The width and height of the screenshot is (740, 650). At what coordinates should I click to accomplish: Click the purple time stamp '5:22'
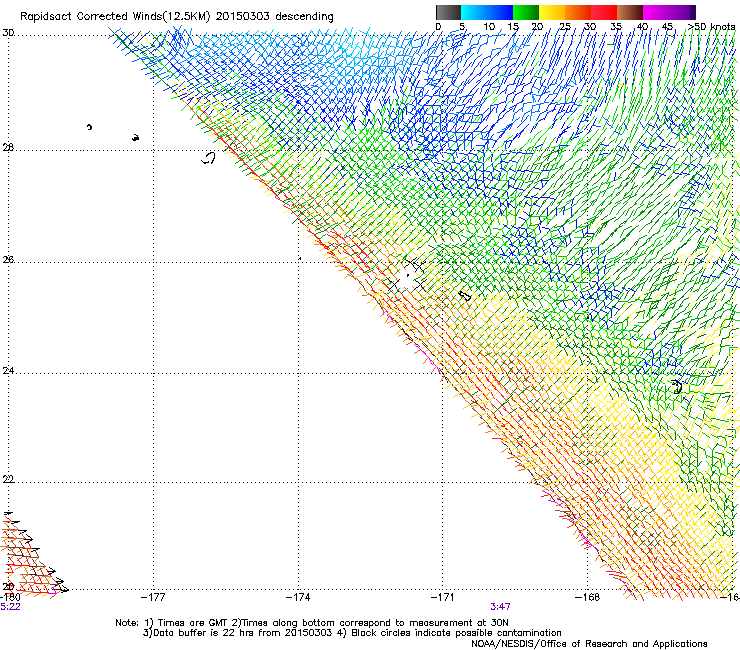pos(10,607)
